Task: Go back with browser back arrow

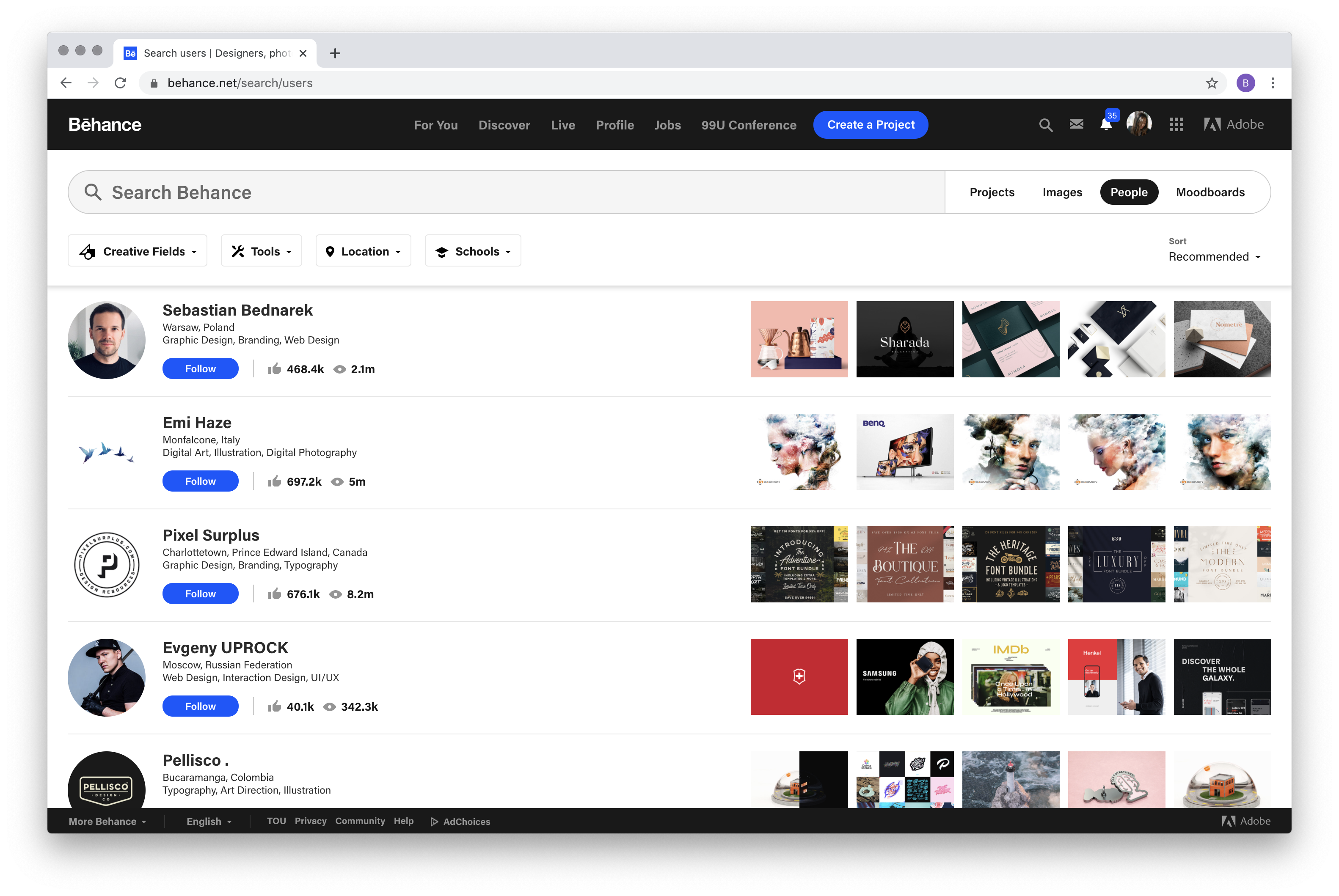Action: 66,83
